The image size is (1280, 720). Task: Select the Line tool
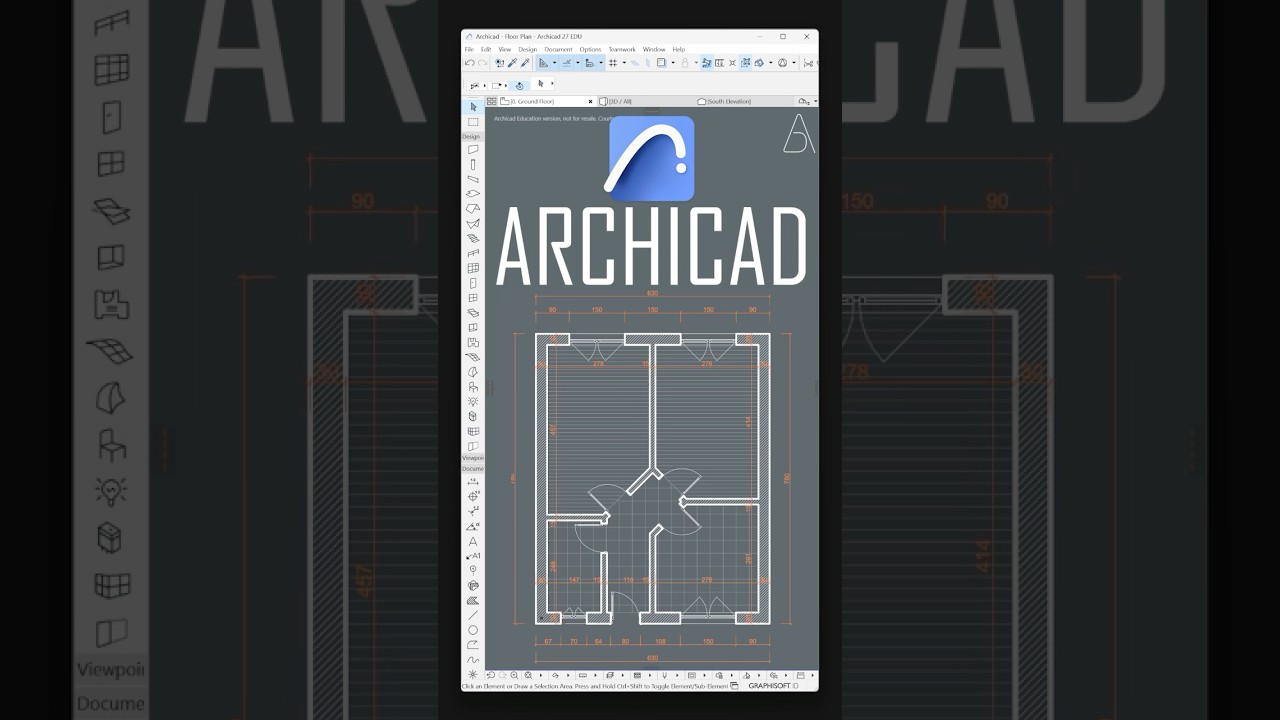[x=473, y=615]
